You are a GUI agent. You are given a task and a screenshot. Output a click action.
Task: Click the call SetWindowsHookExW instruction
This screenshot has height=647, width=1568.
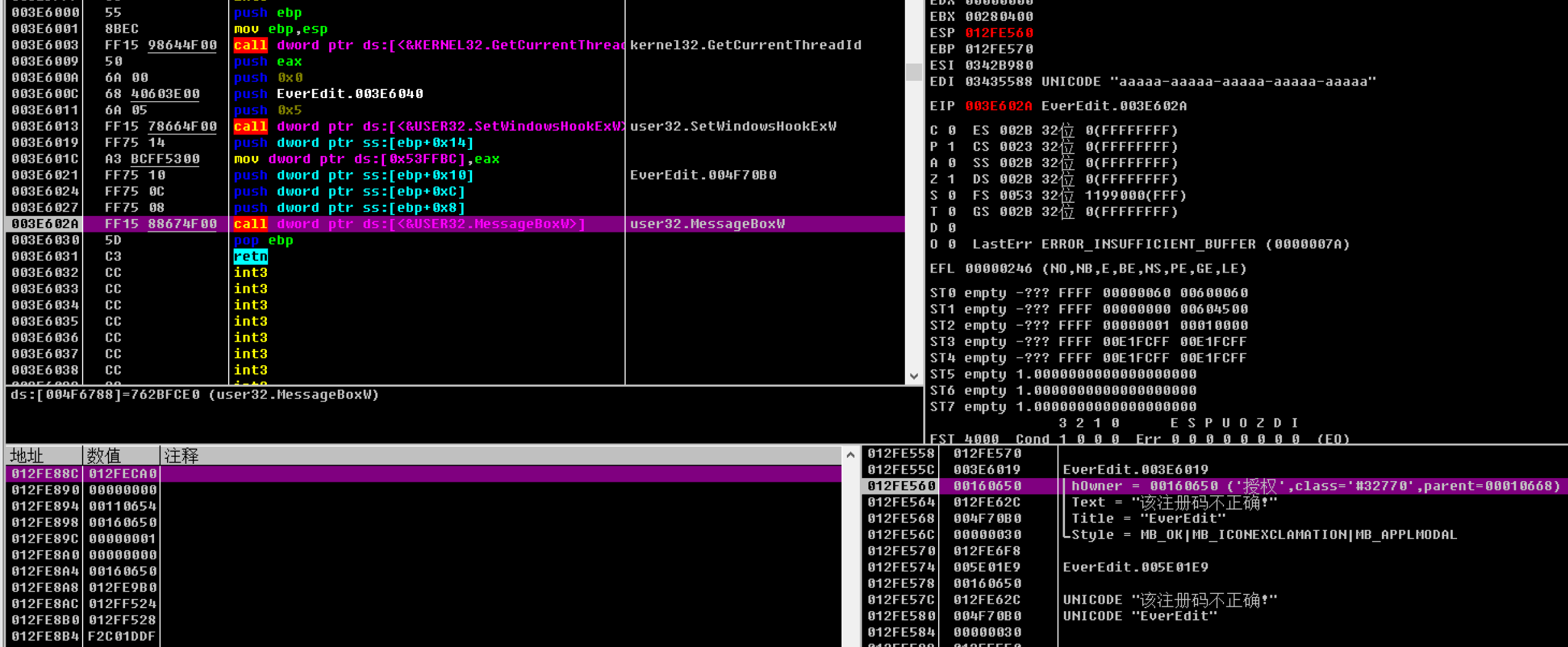(x=455, y=126)
